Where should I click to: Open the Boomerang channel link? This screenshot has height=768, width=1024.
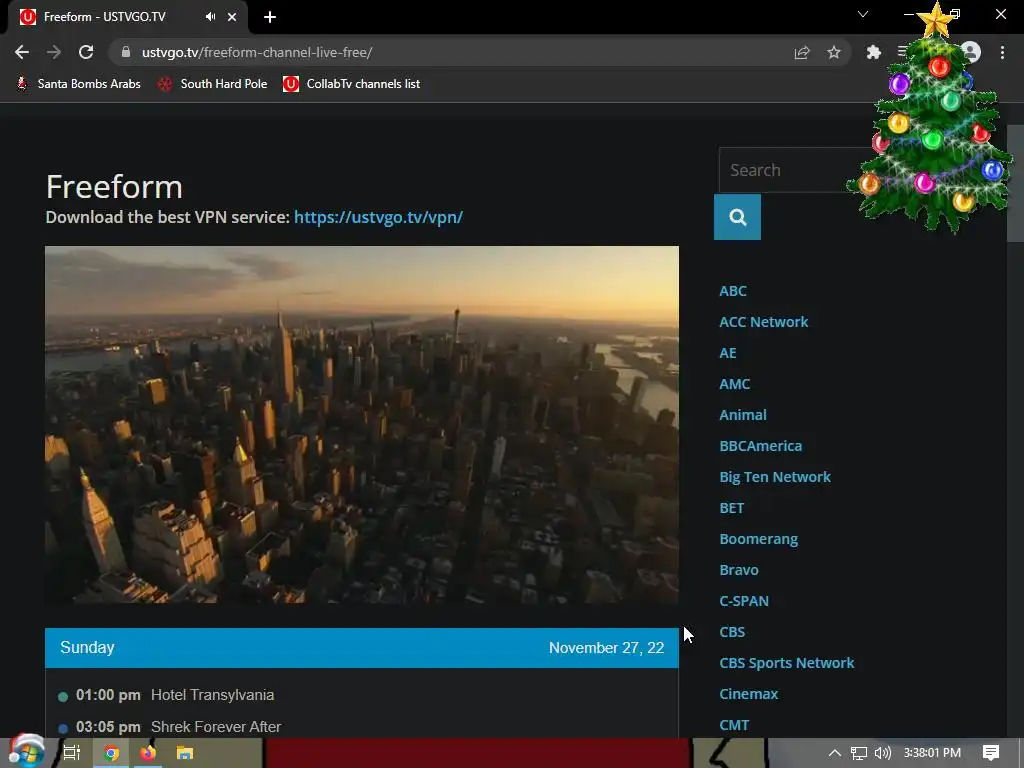(x=758, y=539)
